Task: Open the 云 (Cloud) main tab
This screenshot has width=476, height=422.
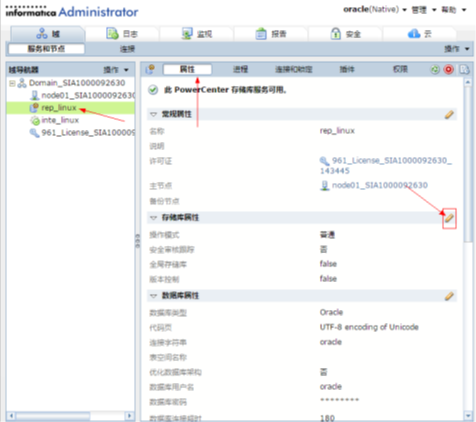Action: tap(419, 34)
